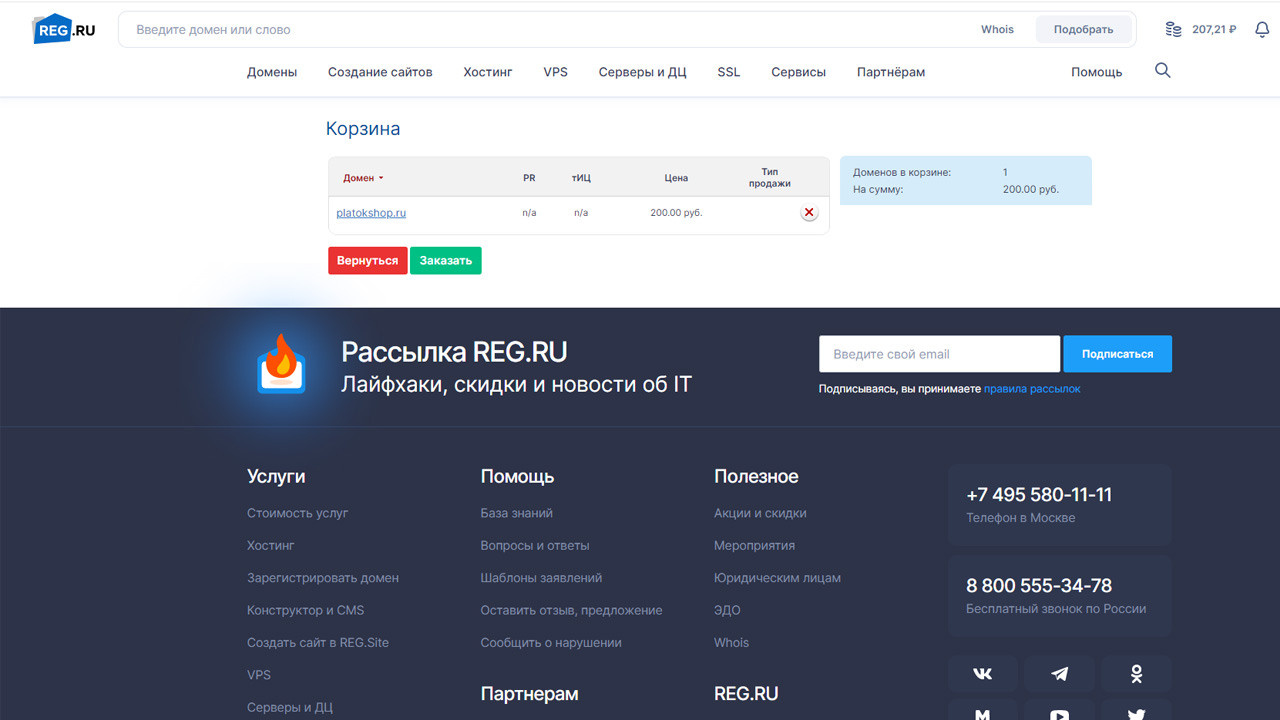The width and height of the screenshot is (1280, 720).
Task: Click the account balance coins icon
Action: (1174, 30)
